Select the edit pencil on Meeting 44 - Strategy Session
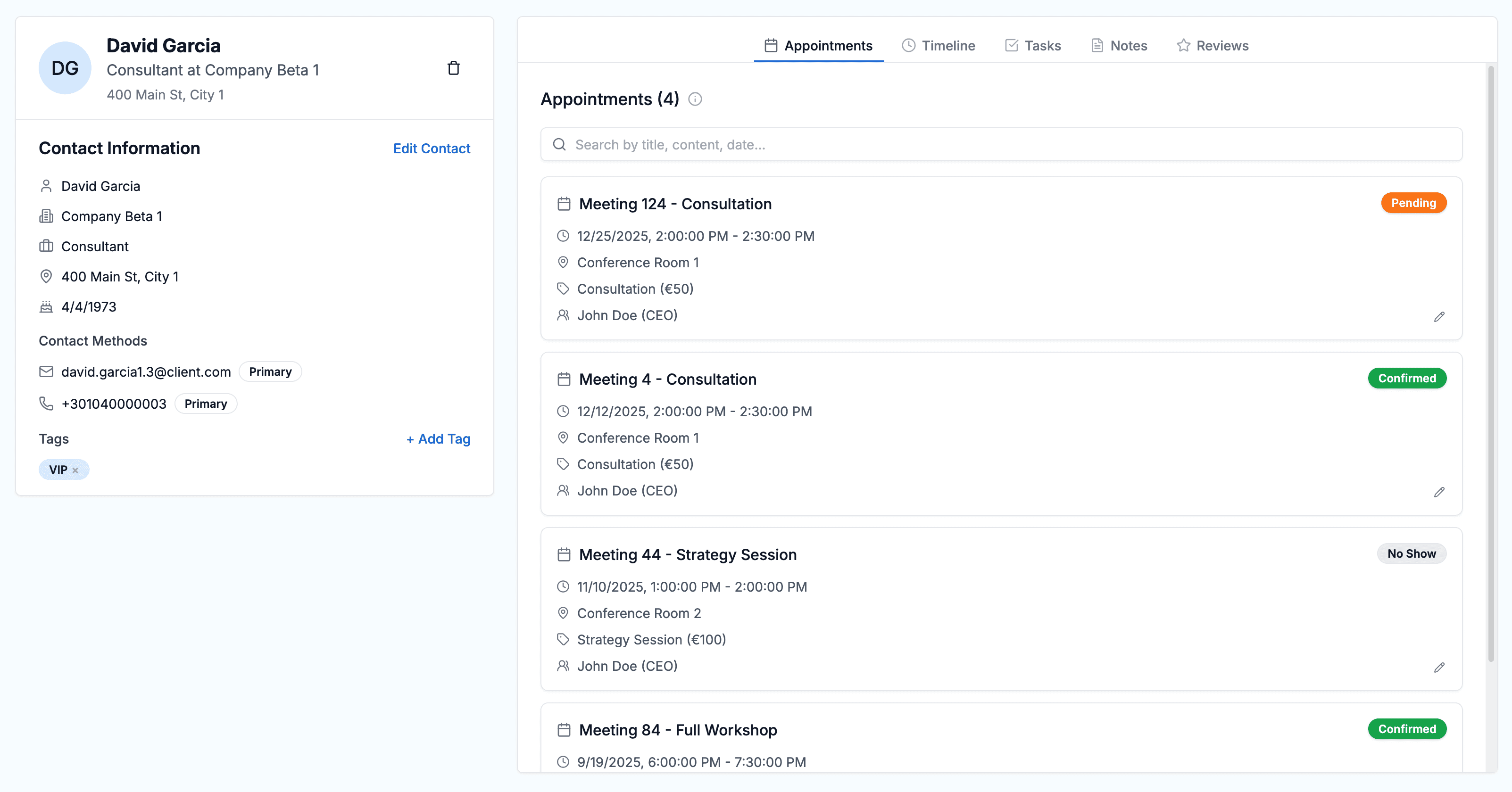 tap(1439, 668)
